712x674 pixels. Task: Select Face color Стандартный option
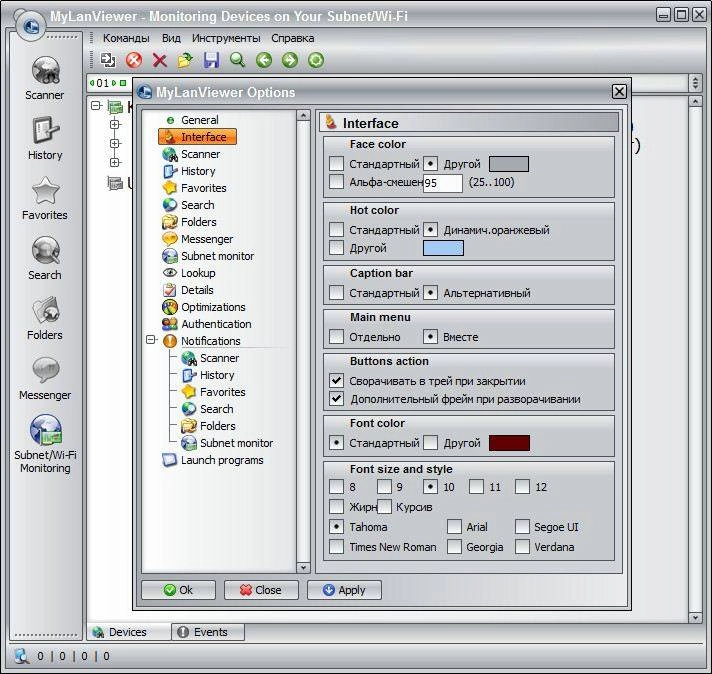point(336,163)
